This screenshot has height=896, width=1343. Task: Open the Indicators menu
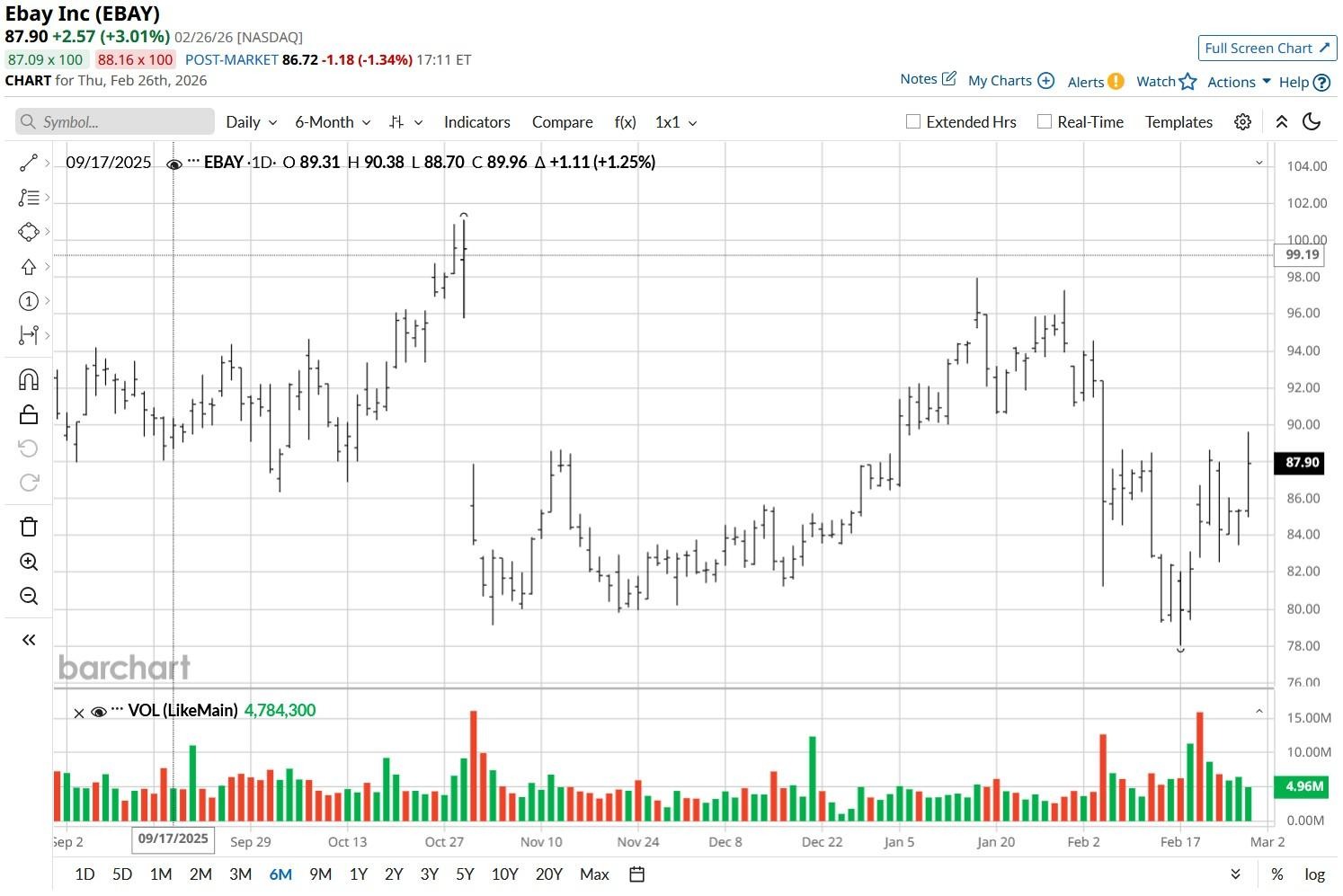476,122
